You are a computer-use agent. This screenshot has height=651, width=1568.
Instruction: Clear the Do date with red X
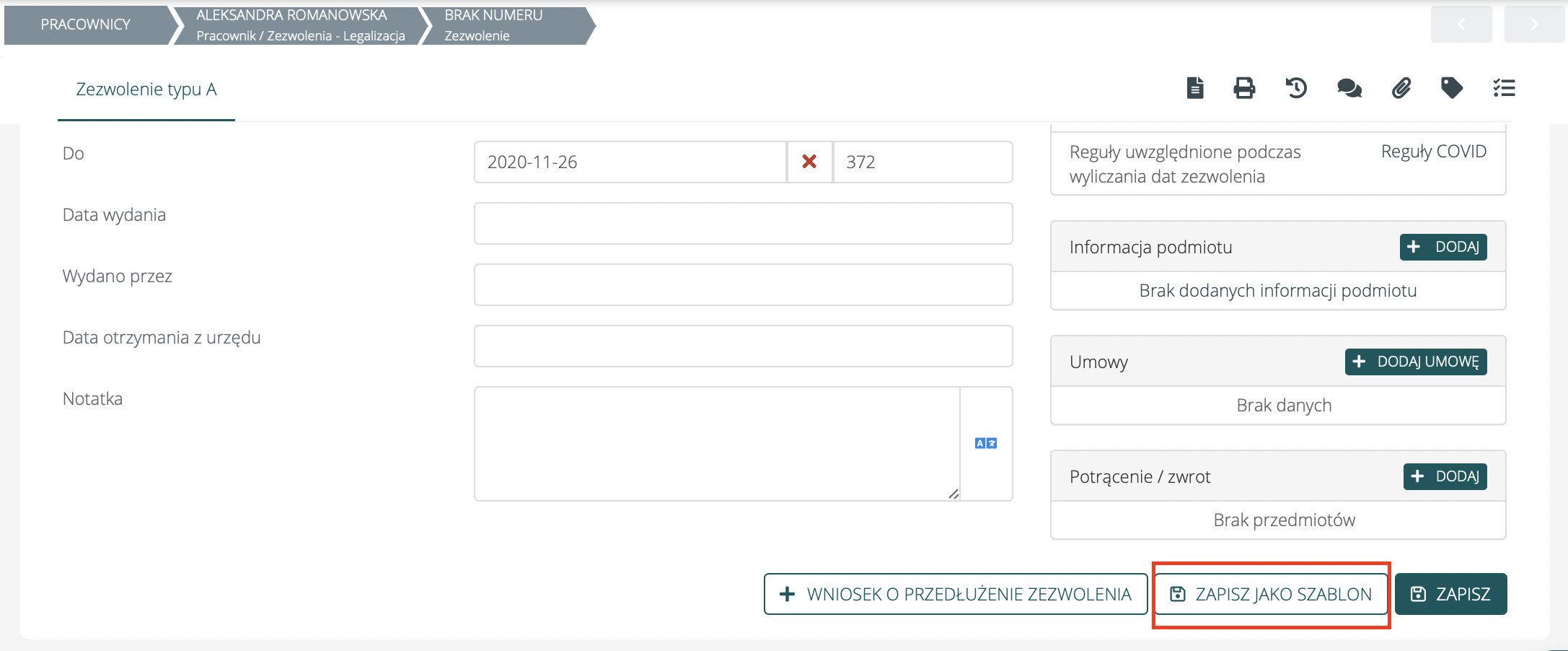click(809, 162)
